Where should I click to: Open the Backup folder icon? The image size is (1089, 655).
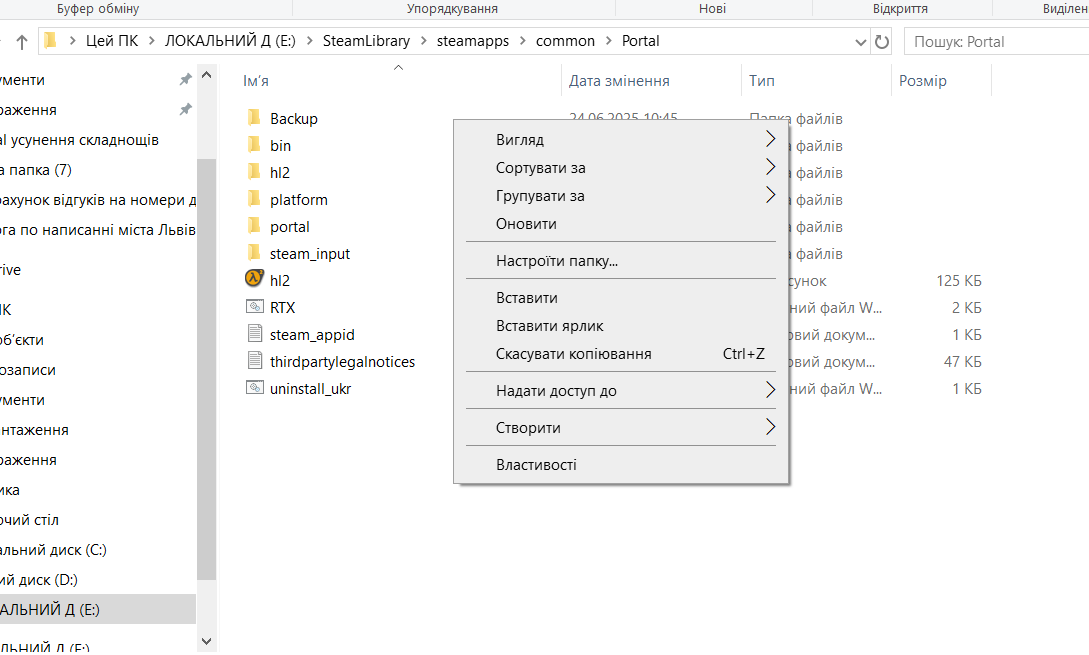254,117
